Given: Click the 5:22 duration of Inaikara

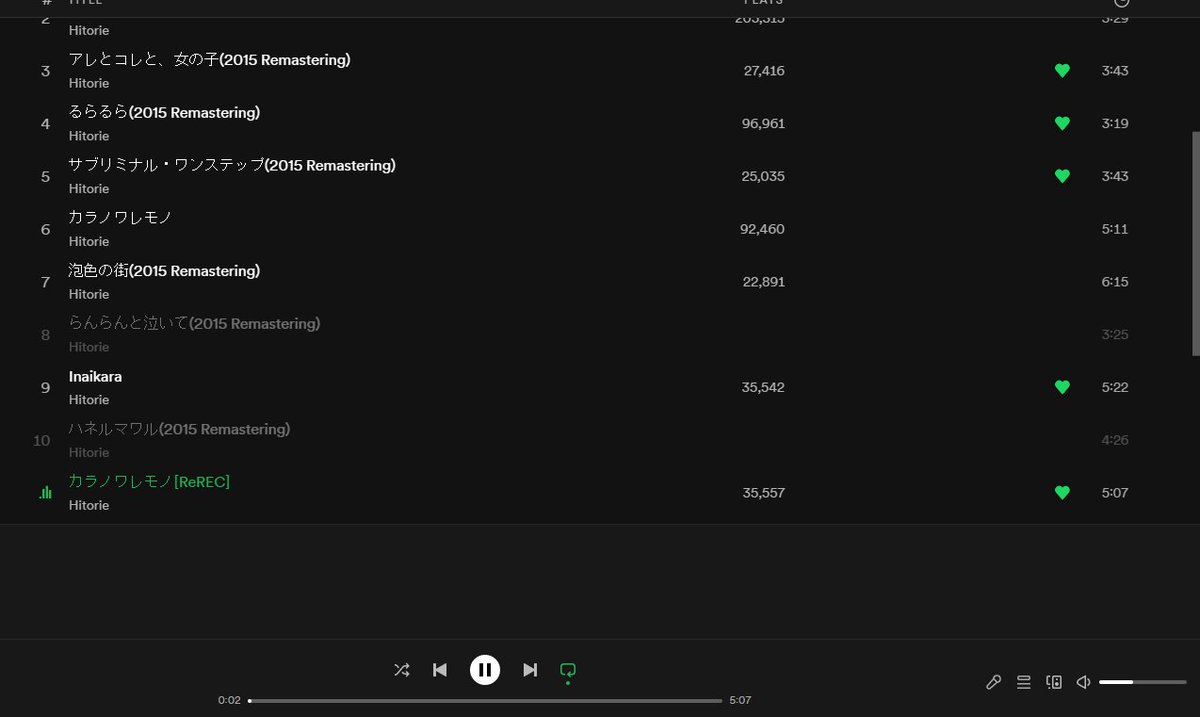Looking at the screenshot, I should pos(1115,387).
